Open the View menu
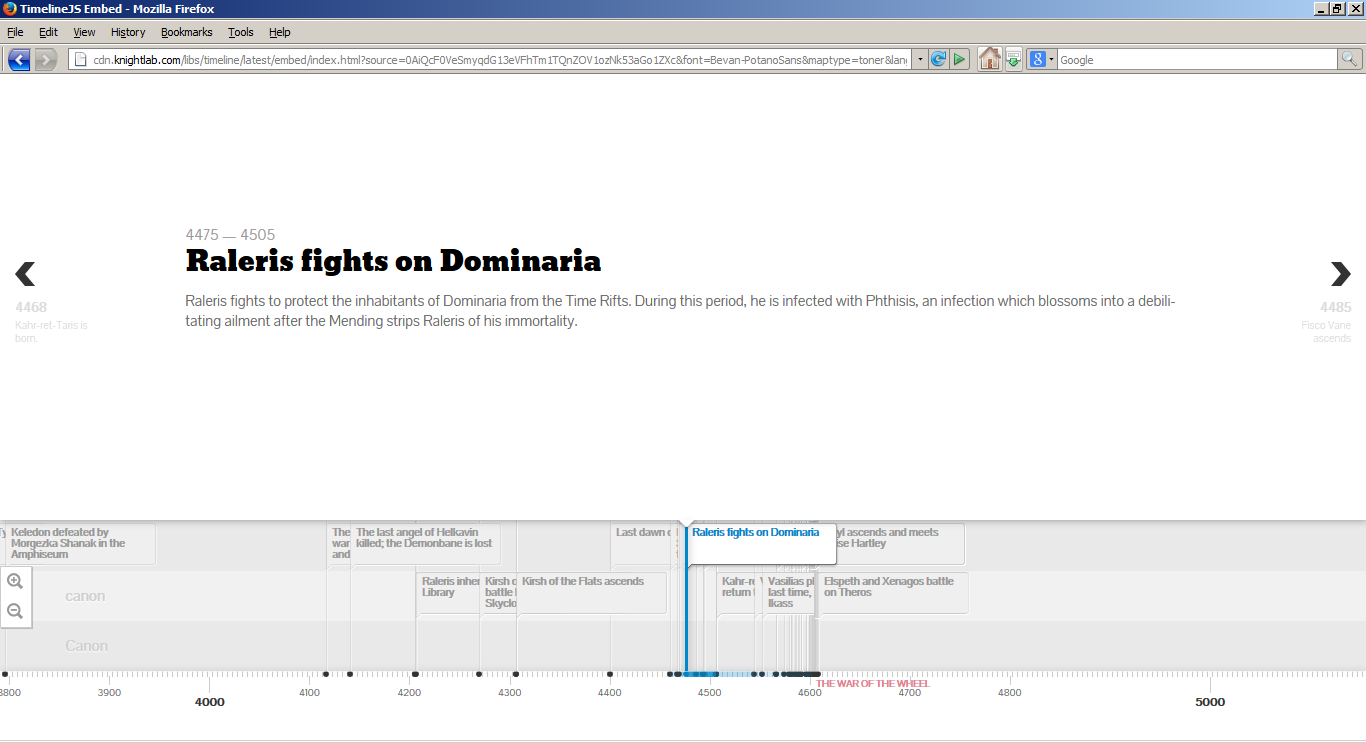Viewport: 1366px width, 743px height. pos(84,32)
